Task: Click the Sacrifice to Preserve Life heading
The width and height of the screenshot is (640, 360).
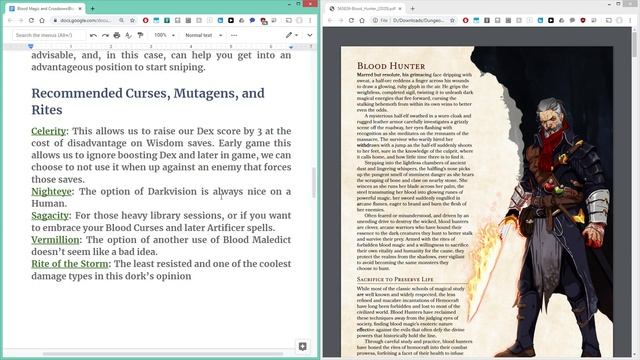Action: (x=395, y=280)
